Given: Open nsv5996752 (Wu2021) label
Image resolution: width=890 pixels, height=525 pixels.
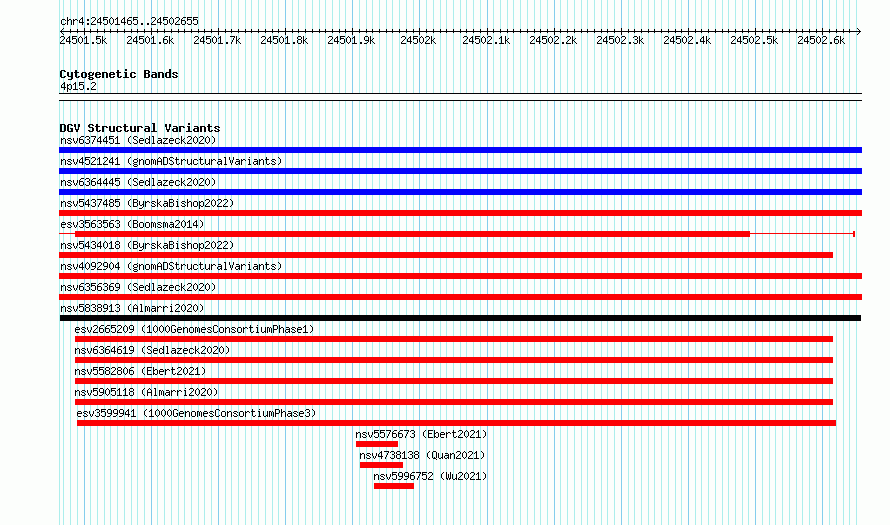Looking at the screenshot, I should [430, 476].
